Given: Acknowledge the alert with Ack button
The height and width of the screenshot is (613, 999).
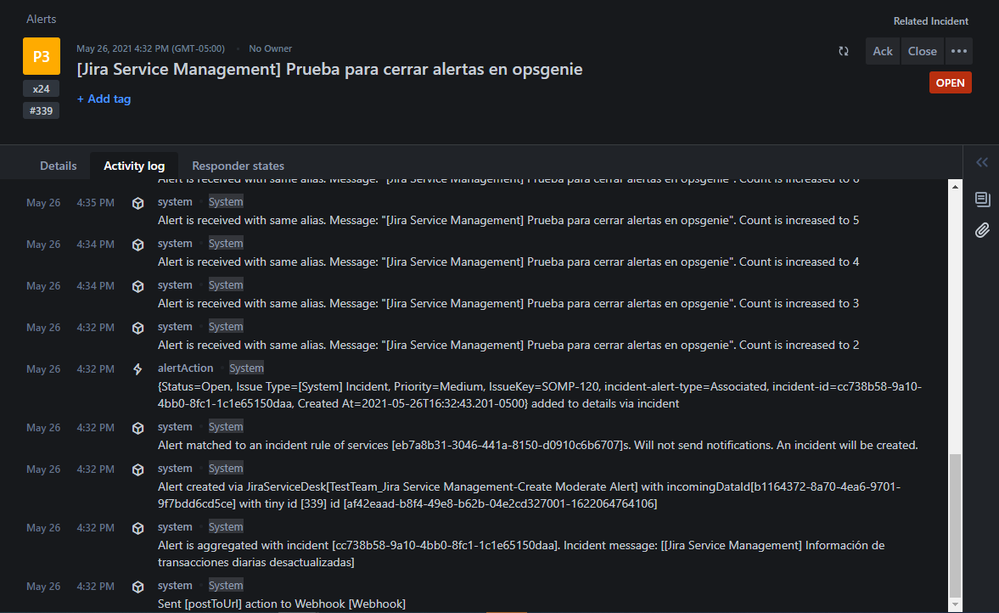Looking at the screenshot, I should (882, 51).
